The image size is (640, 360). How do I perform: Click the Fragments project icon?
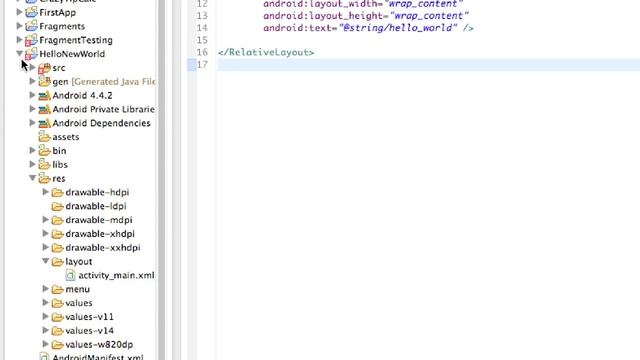[31, 26]
